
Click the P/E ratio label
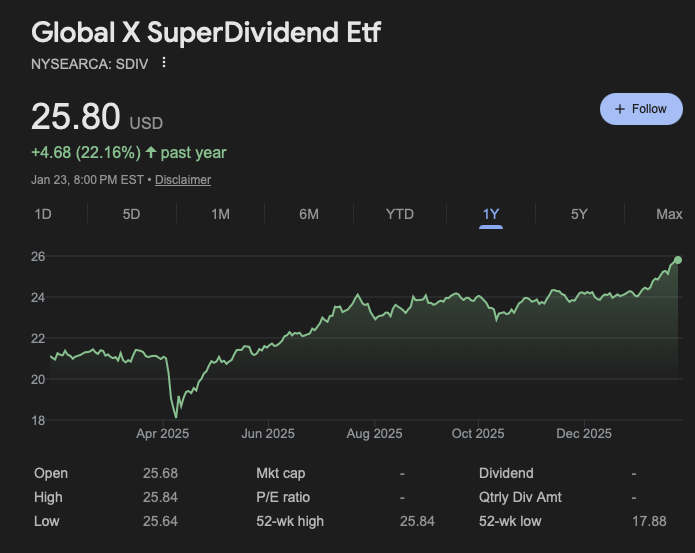click(x=283, y=497)
